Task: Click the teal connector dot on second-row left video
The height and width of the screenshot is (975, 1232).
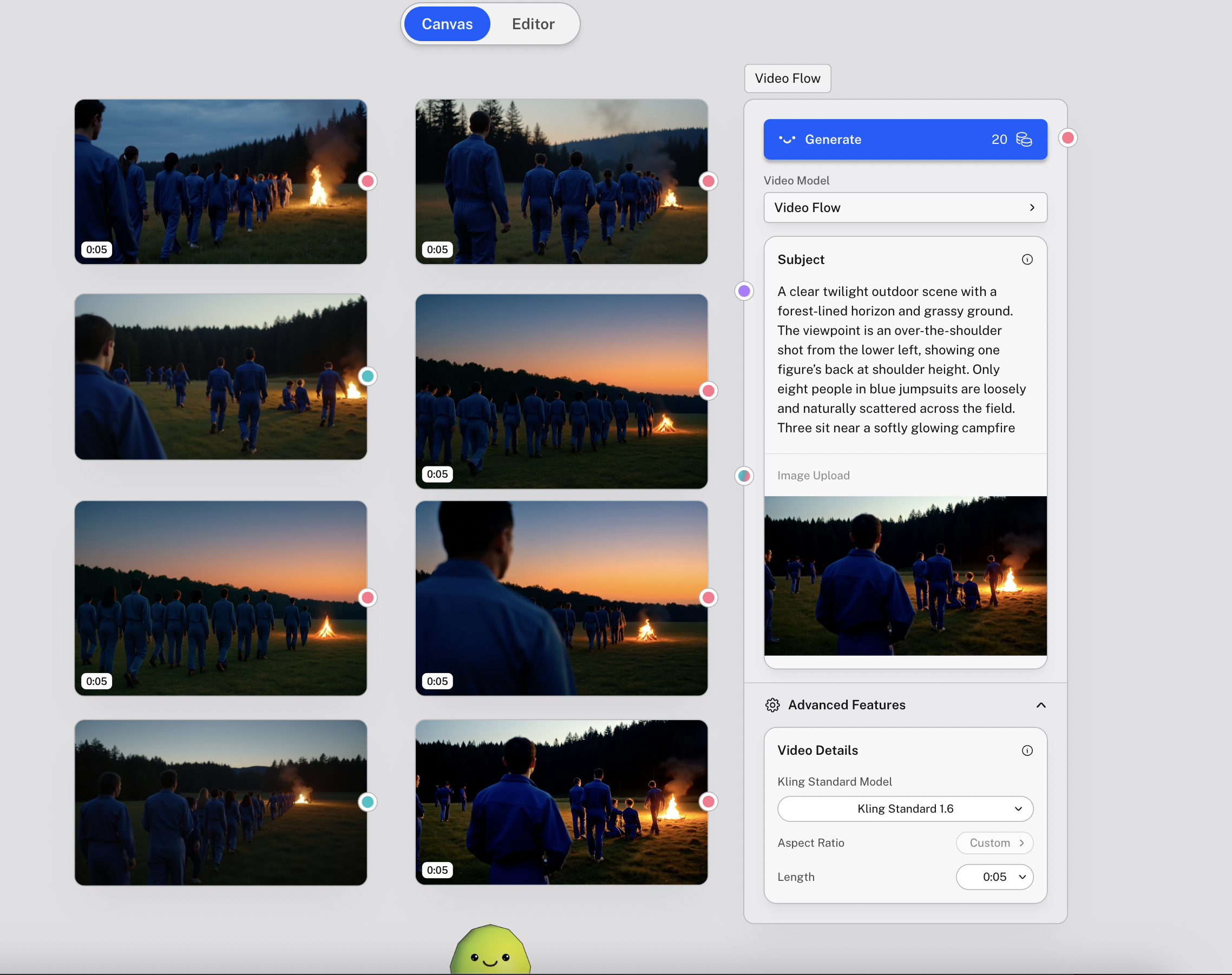Action: click(368, 376)
